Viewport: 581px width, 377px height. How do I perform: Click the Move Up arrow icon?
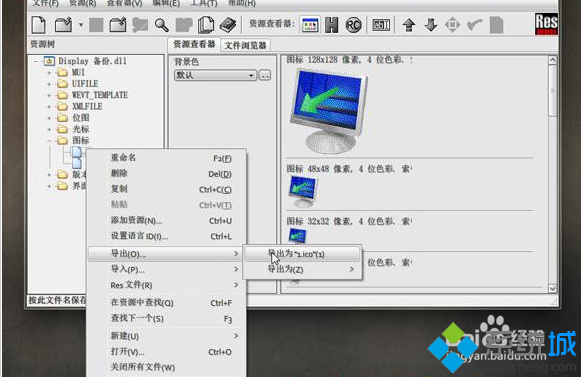coord(409,25)
